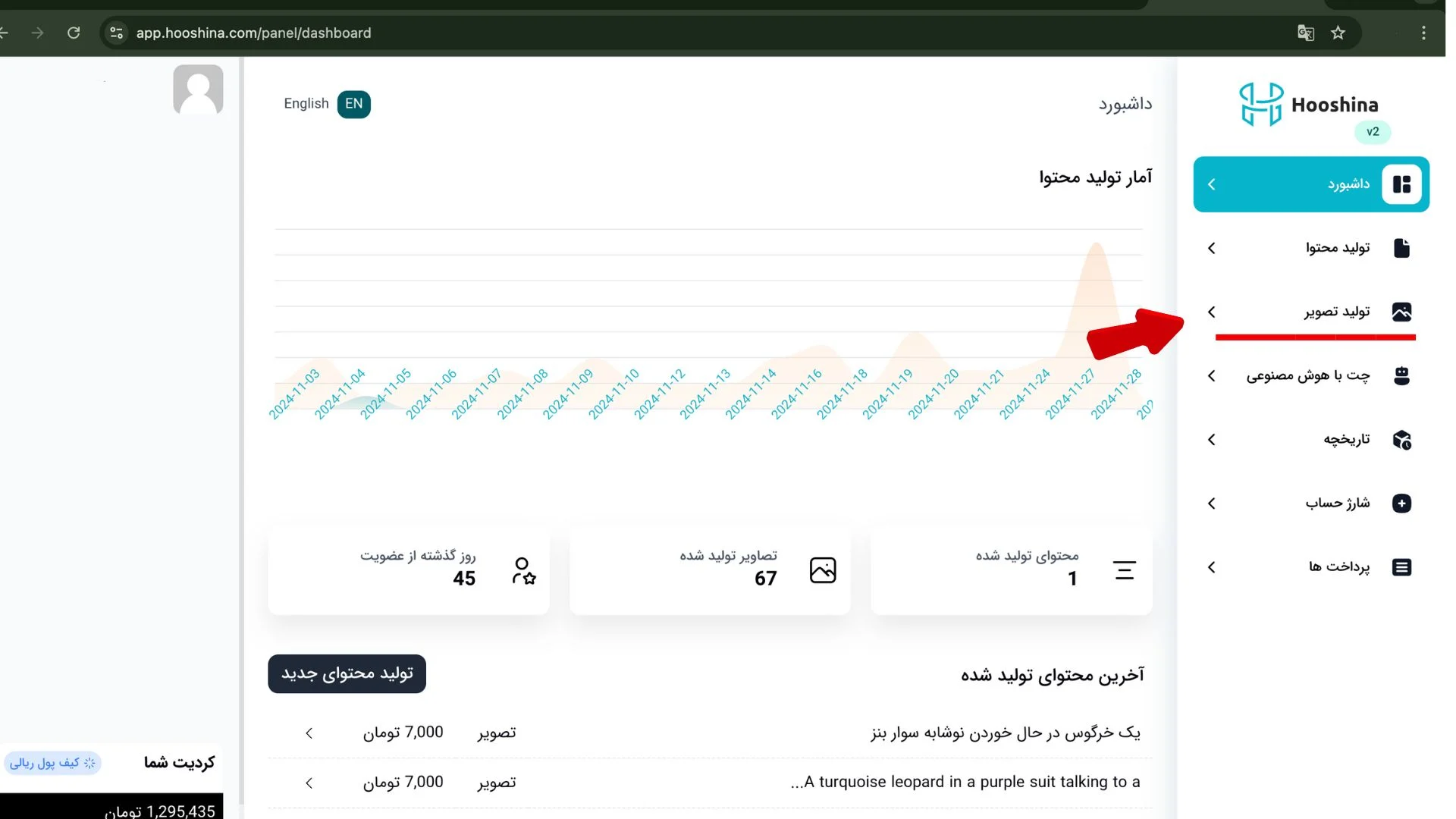This screenshot has height=819, width=1456.
Task: Click the history icon in sidebar
Action: click(1401, 439)
